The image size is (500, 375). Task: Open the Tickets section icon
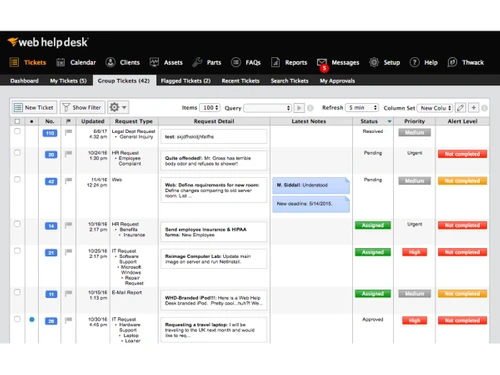point(14,62)
